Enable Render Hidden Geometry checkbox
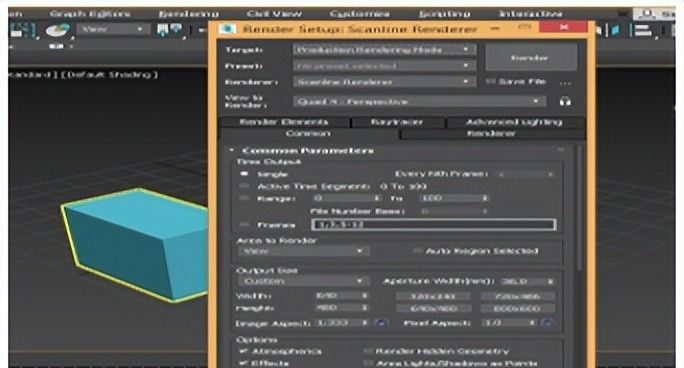The height and width of the screenshot is (368, 684). click(368, 351)
